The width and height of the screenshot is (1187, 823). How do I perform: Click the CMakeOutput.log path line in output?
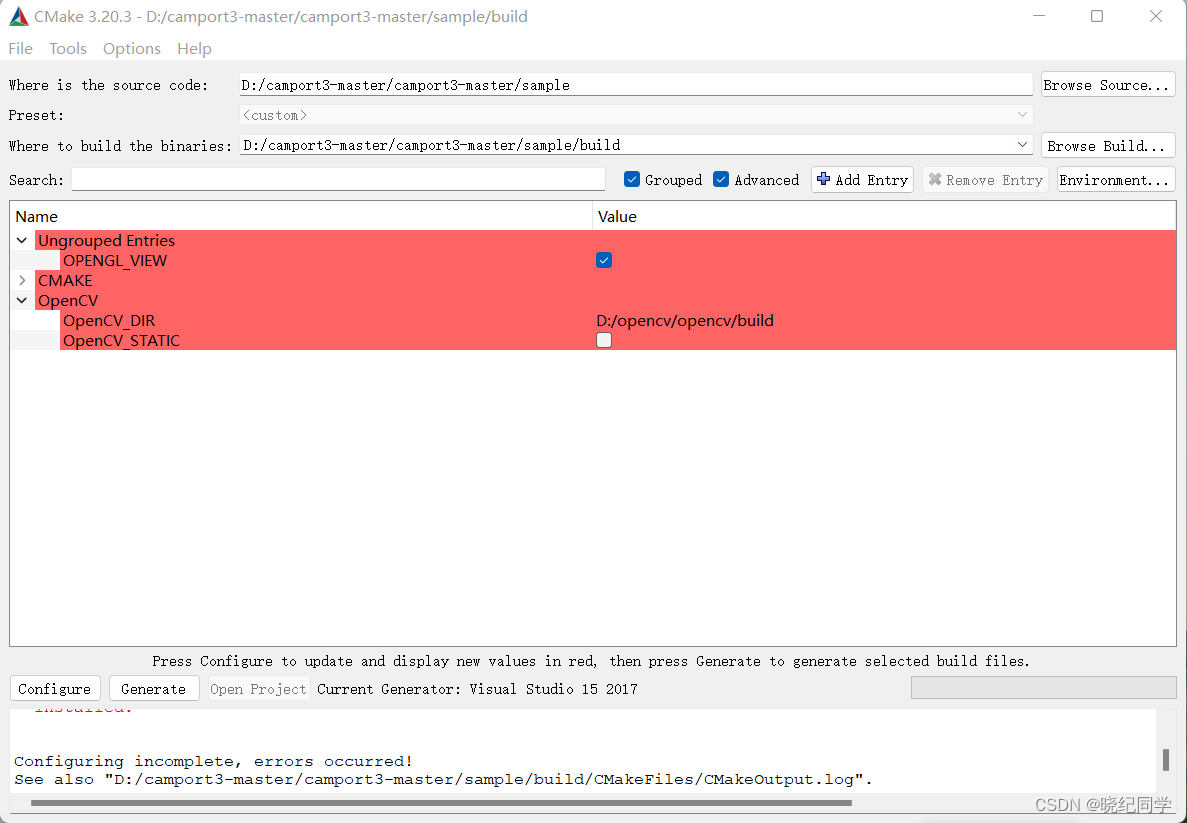[443, 779]
